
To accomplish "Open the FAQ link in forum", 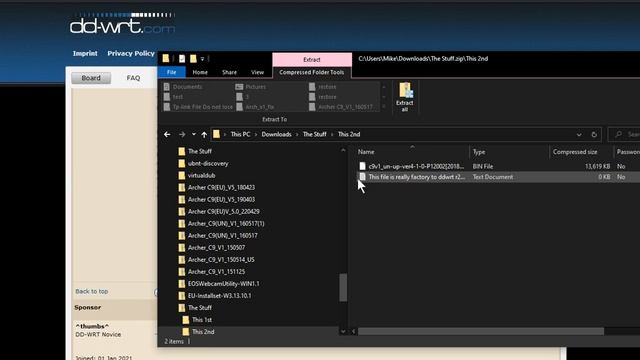I will pos(133,78).
